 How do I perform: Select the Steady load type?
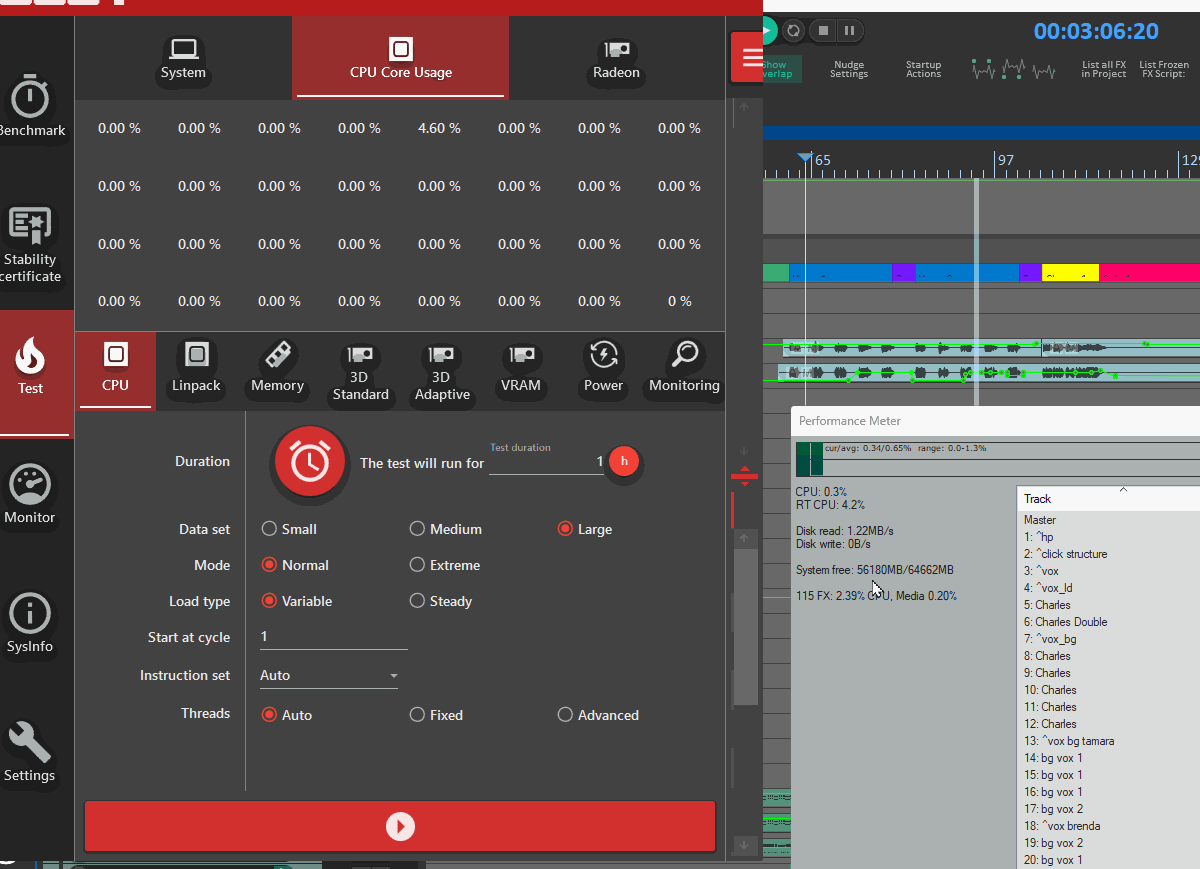(x=441, y=601)
